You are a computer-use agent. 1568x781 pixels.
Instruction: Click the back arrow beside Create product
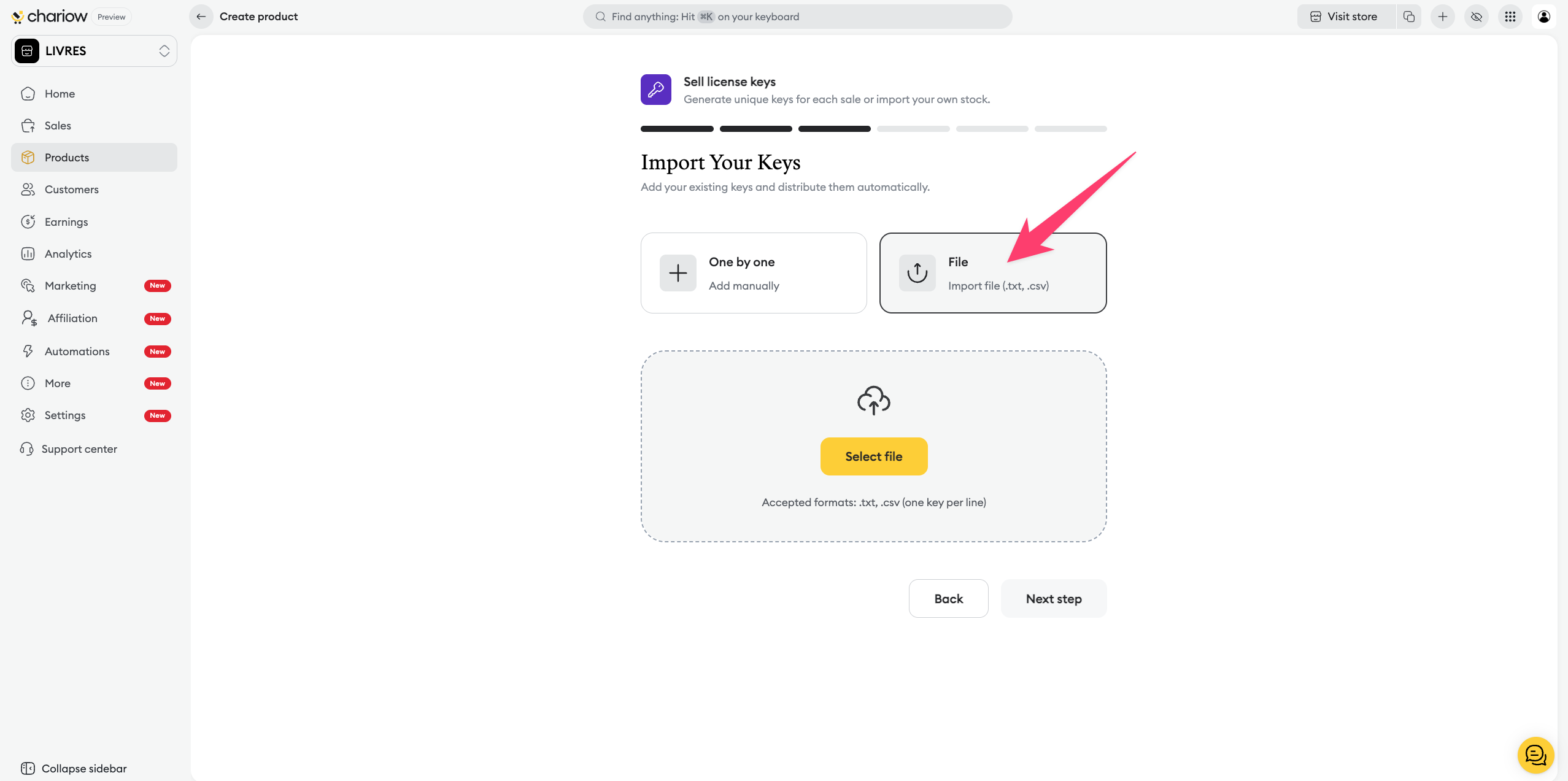(x=201, y=17)
